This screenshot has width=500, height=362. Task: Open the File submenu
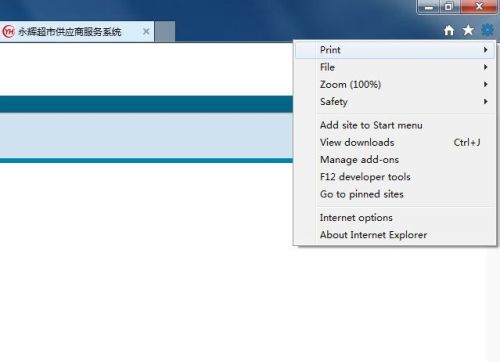[395, 67]
